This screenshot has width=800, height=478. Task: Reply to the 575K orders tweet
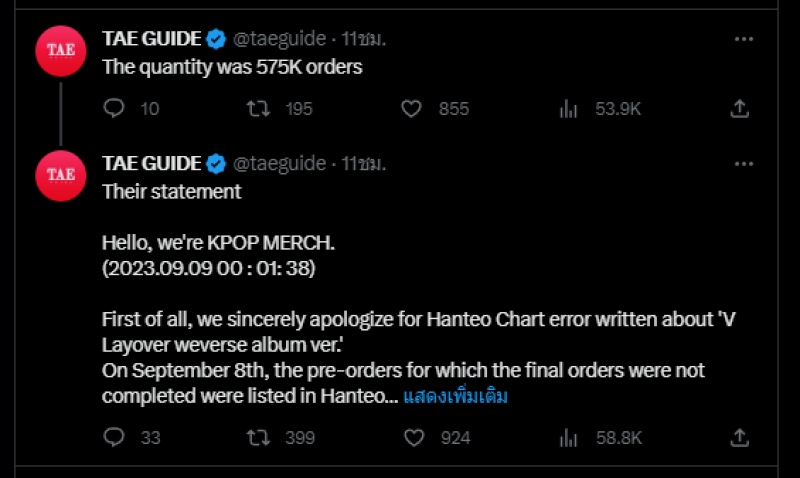click(x=114, y=108)
